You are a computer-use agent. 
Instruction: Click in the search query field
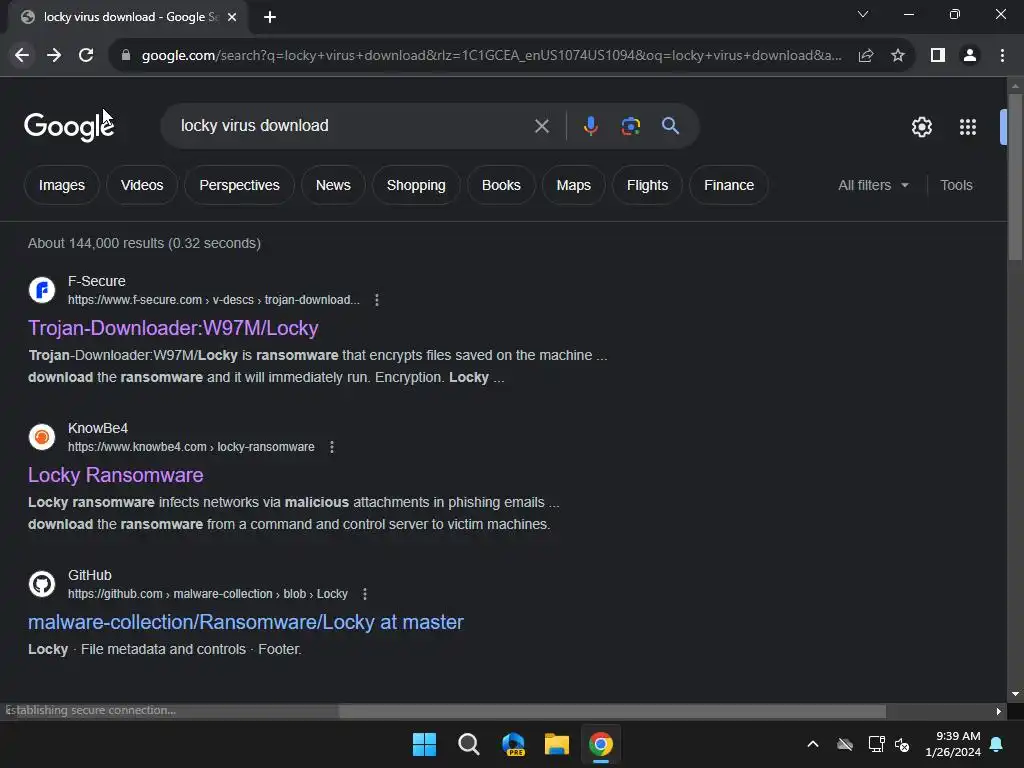tap(353, 126)
